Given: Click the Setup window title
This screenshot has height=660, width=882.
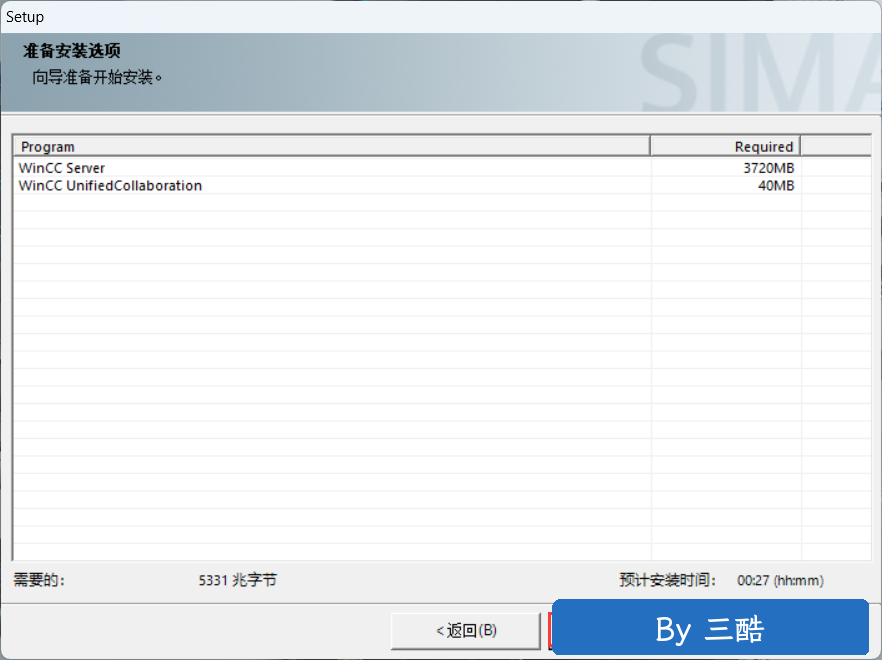Looking at the screenshot, I should [25, 17].
